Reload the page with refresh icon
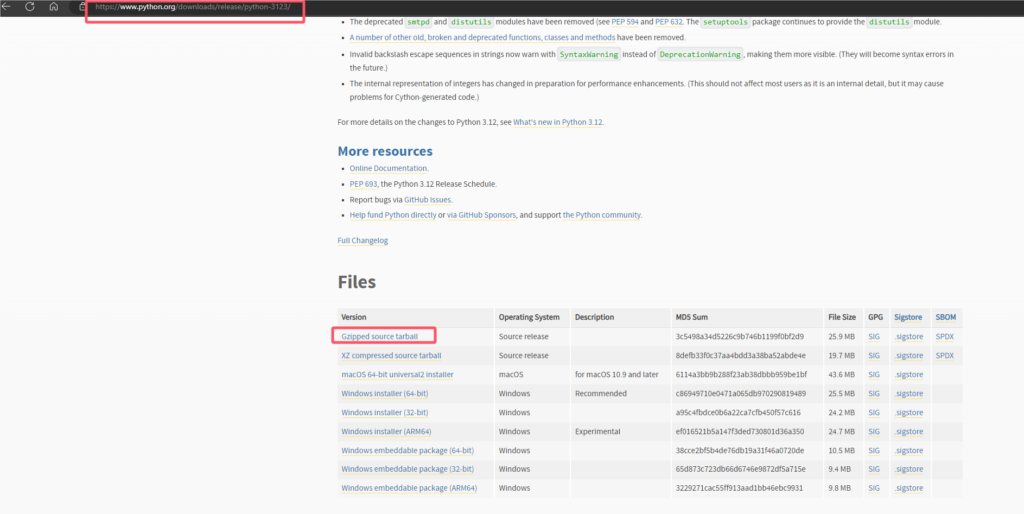 coord(29,7)
